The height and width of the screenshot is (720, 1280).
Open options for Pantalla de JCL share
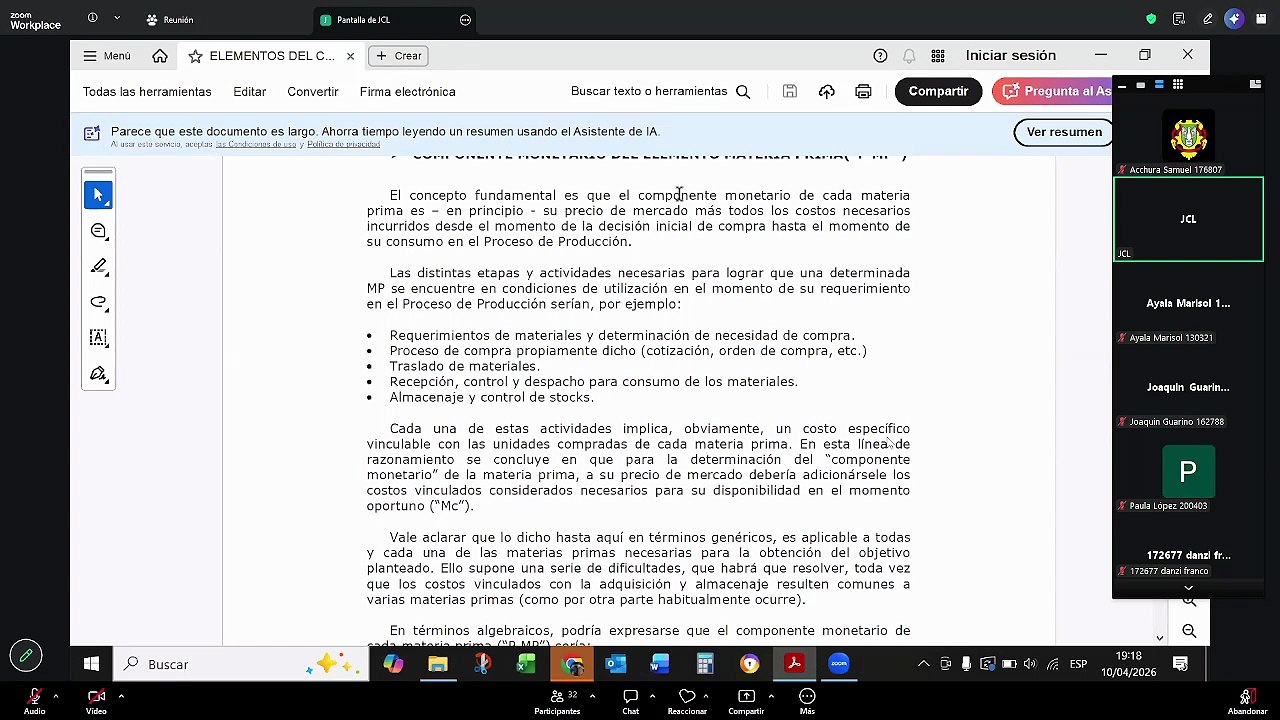(x=465, y=20)
